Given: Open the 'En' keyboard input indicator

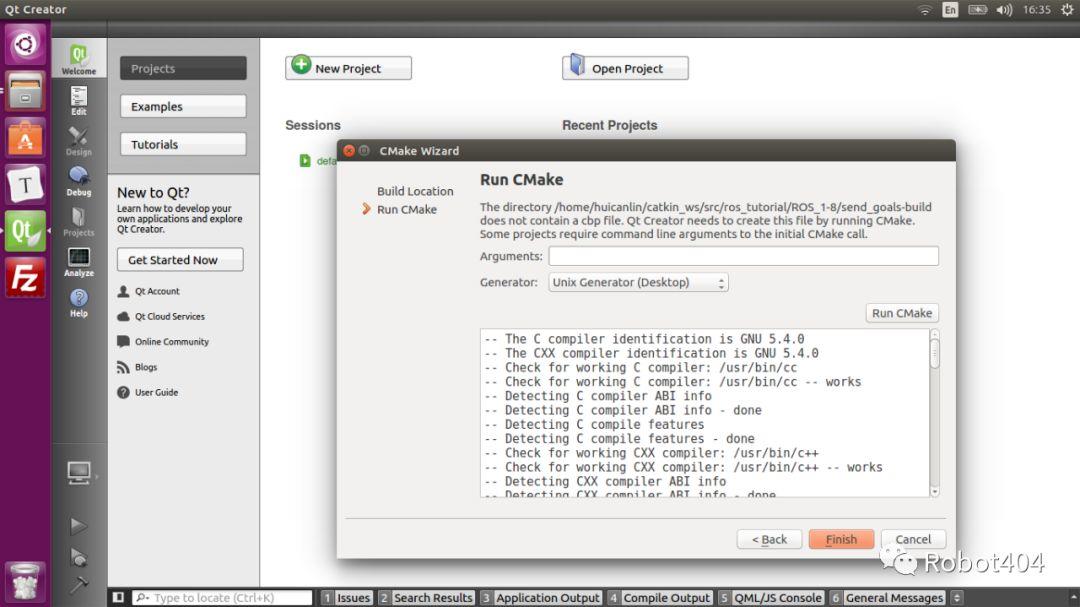Looking at the screenshot, I should pyautogui.click(x=950, y=10).
